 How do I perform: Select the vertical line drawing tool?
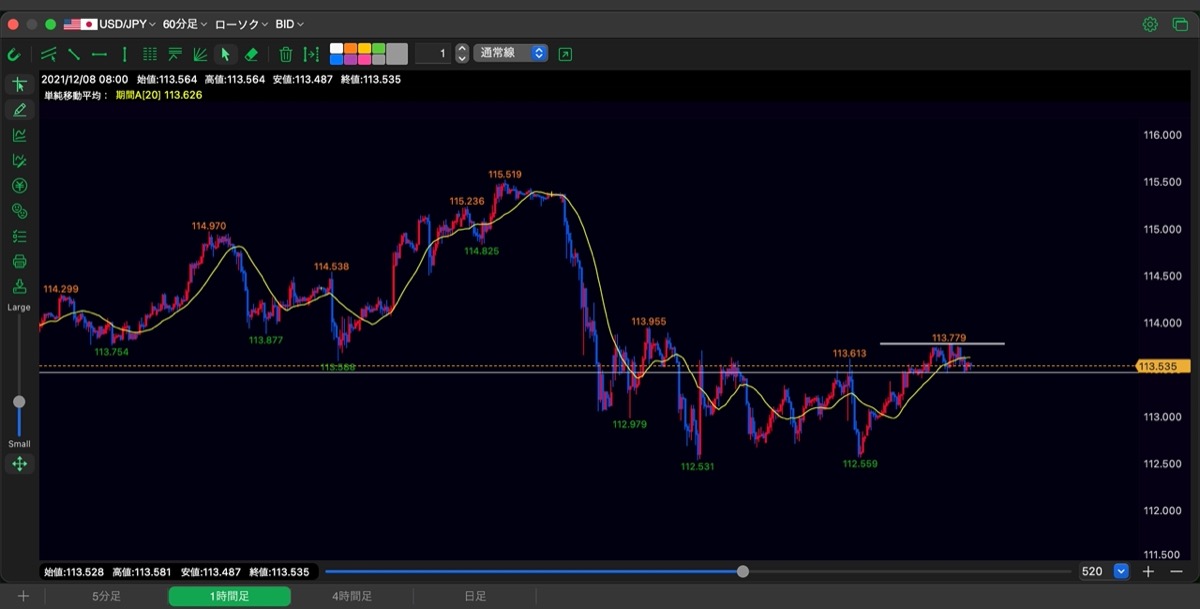tap(124, 54)
